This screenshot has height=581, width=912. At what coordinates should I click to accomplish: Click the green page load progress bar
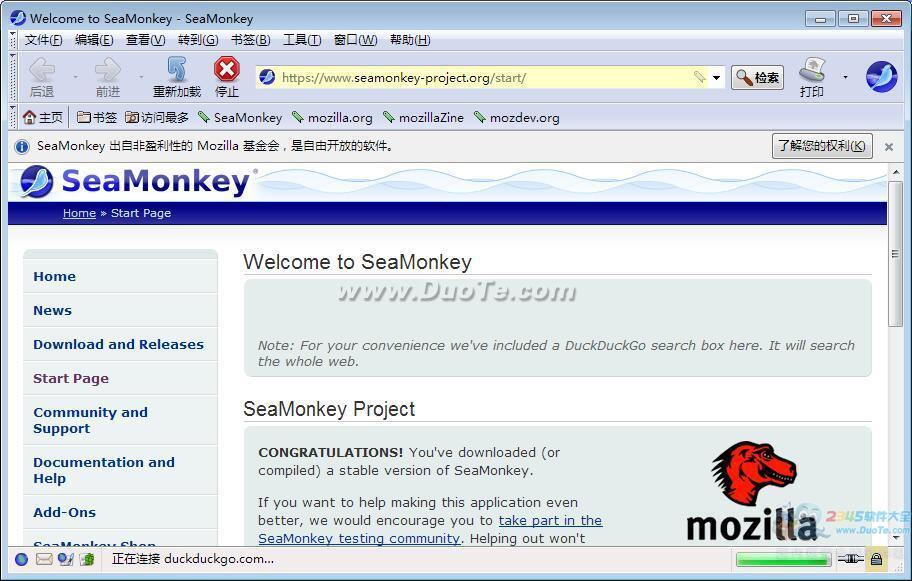tap(783, 559)
